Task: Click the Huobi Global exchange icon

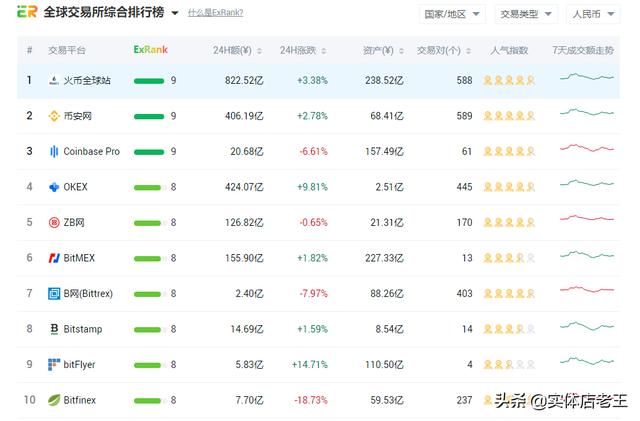Action: pos(54,80)
